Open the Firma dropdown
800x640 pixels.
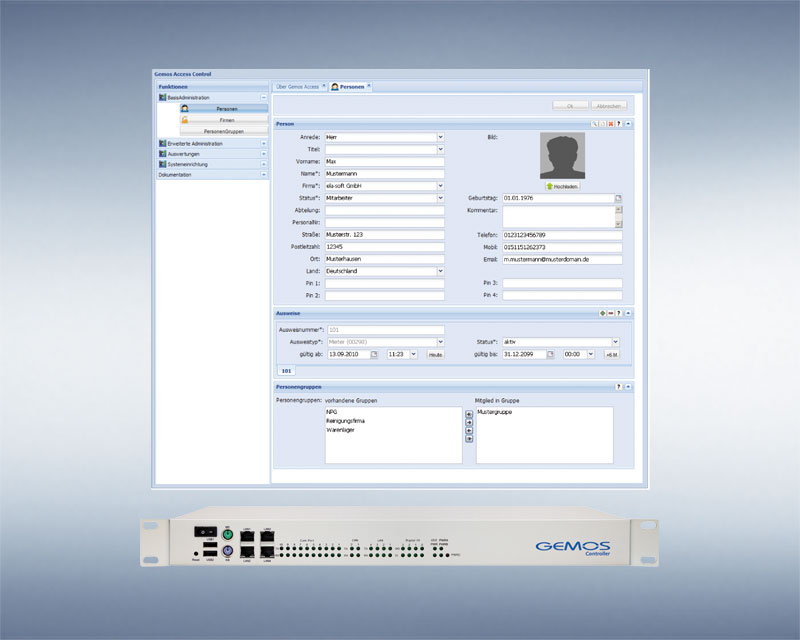coord(440,186)
